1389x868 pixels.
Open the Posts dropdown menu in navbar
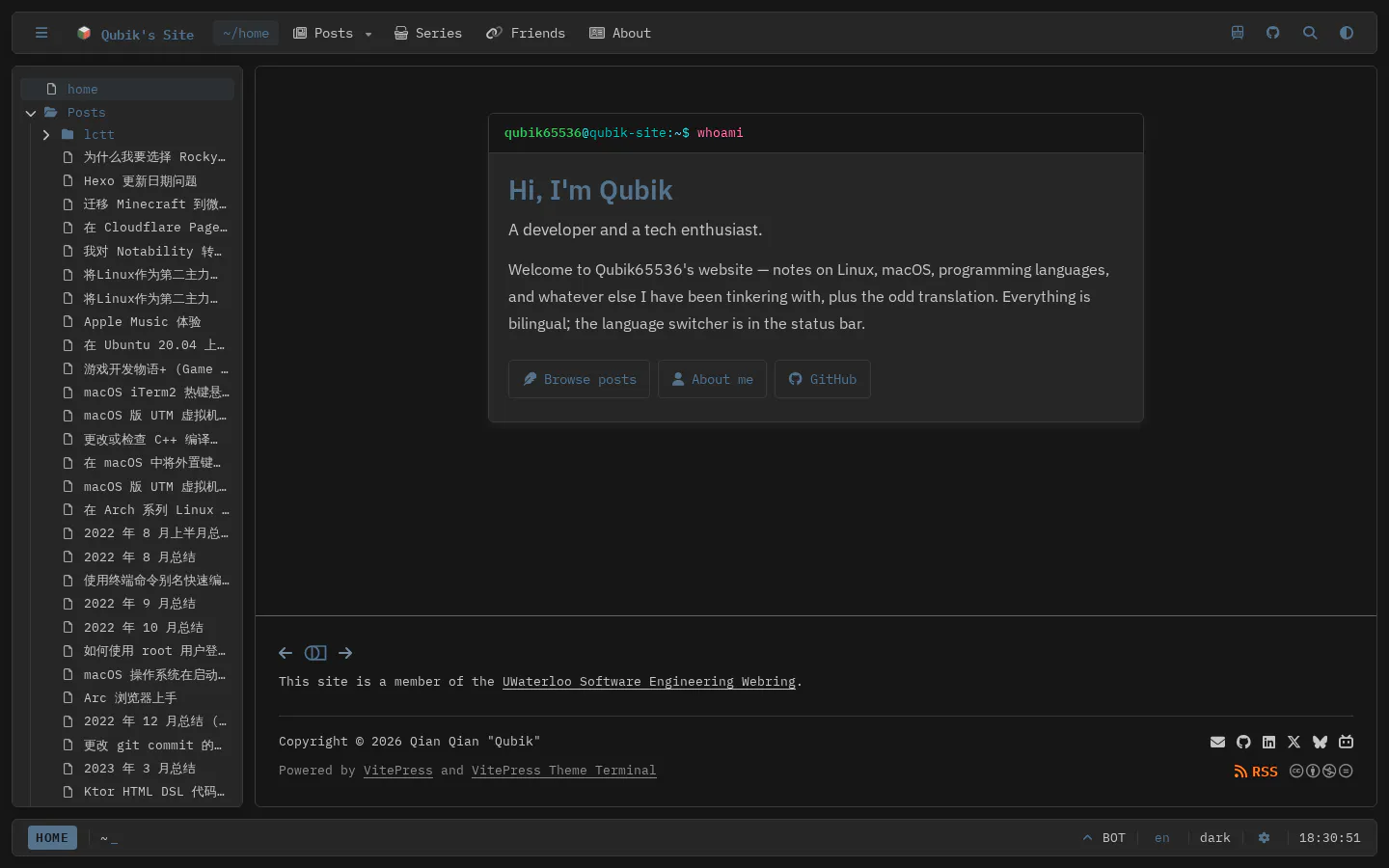pyautogui.click(x=333, y=33)
